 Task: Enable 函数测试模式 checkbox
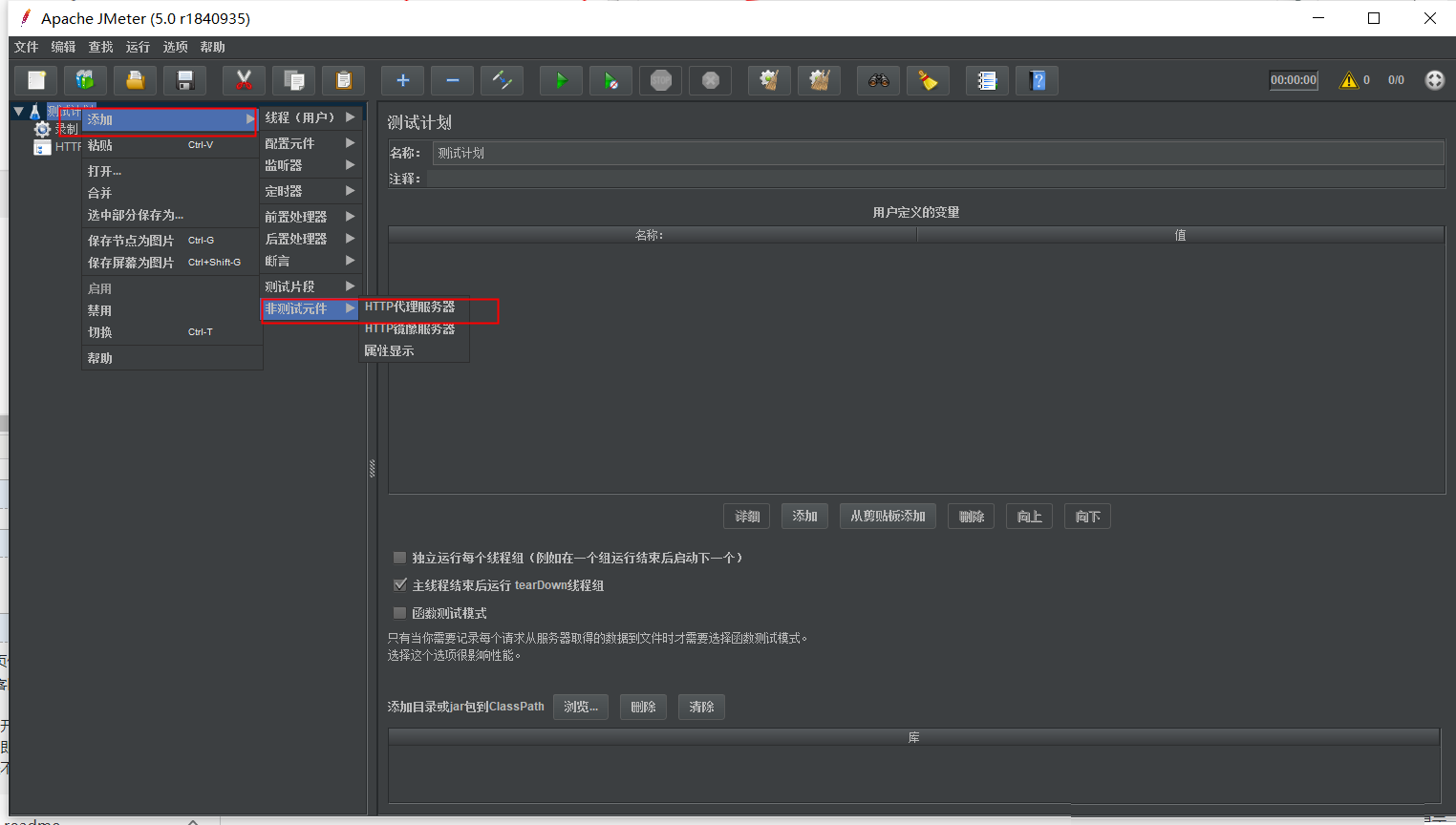[400, 613]
